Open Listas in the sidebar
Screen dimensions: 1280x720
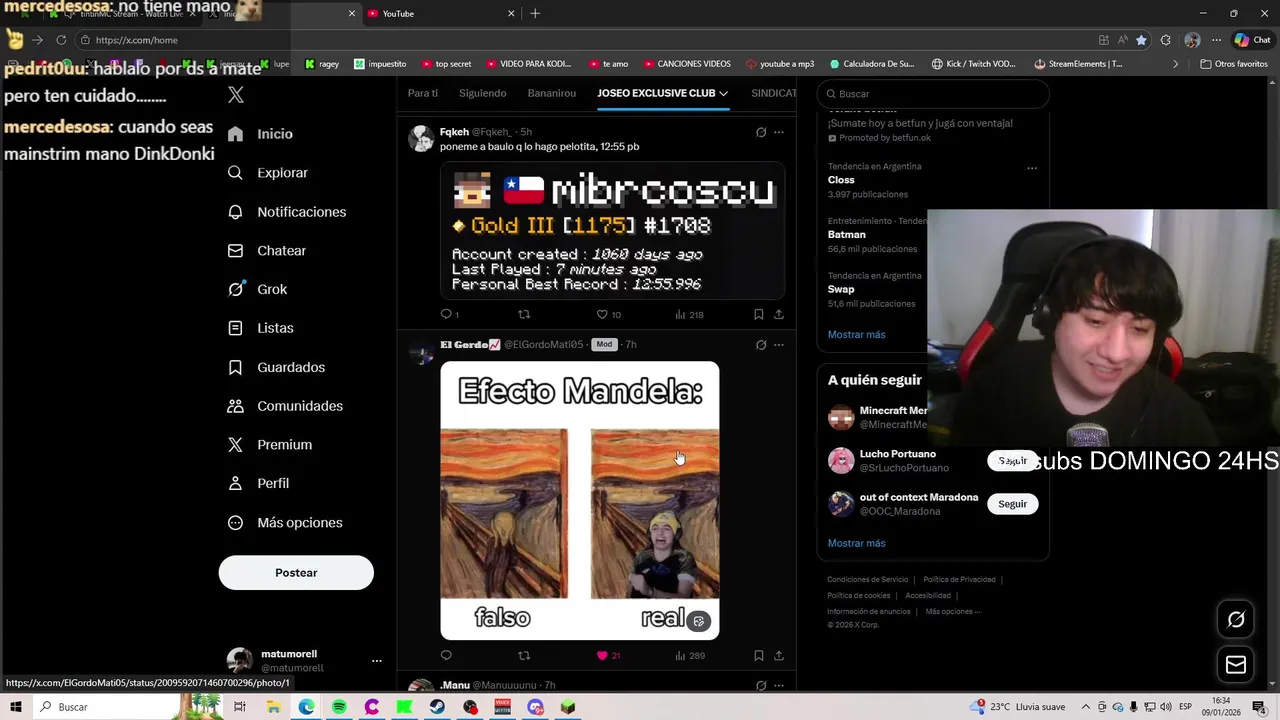point(260,328)
